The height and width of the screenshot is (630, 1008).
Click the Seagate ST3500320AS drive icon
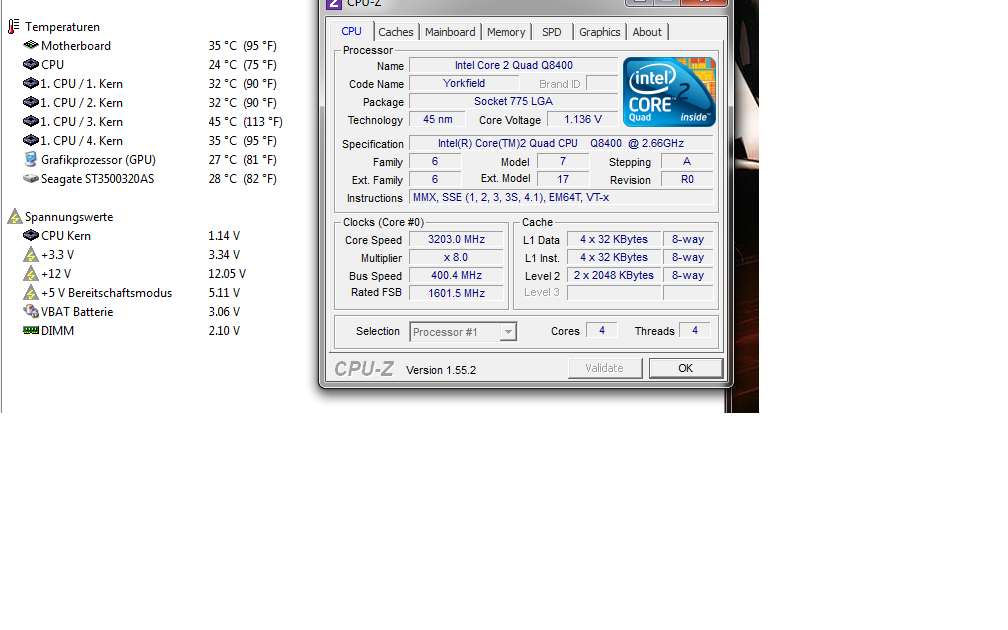[x=30, y=178]
